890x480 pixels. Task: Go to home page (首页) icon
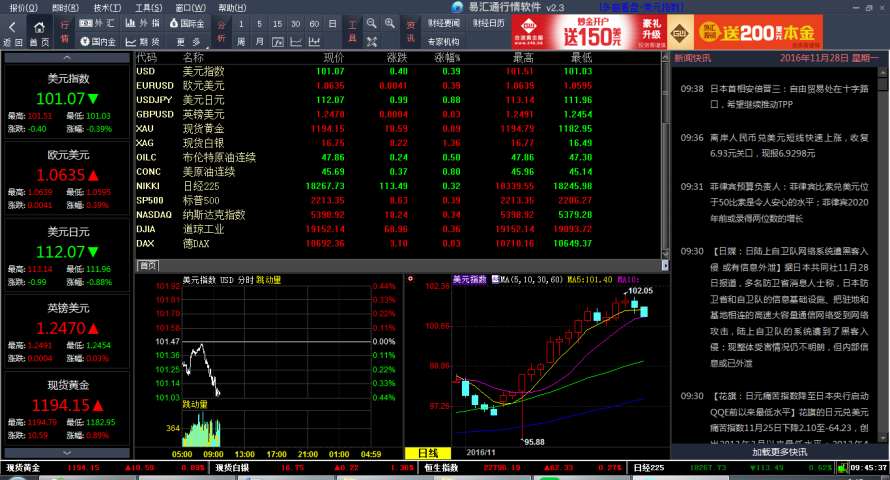pos(39,30)
